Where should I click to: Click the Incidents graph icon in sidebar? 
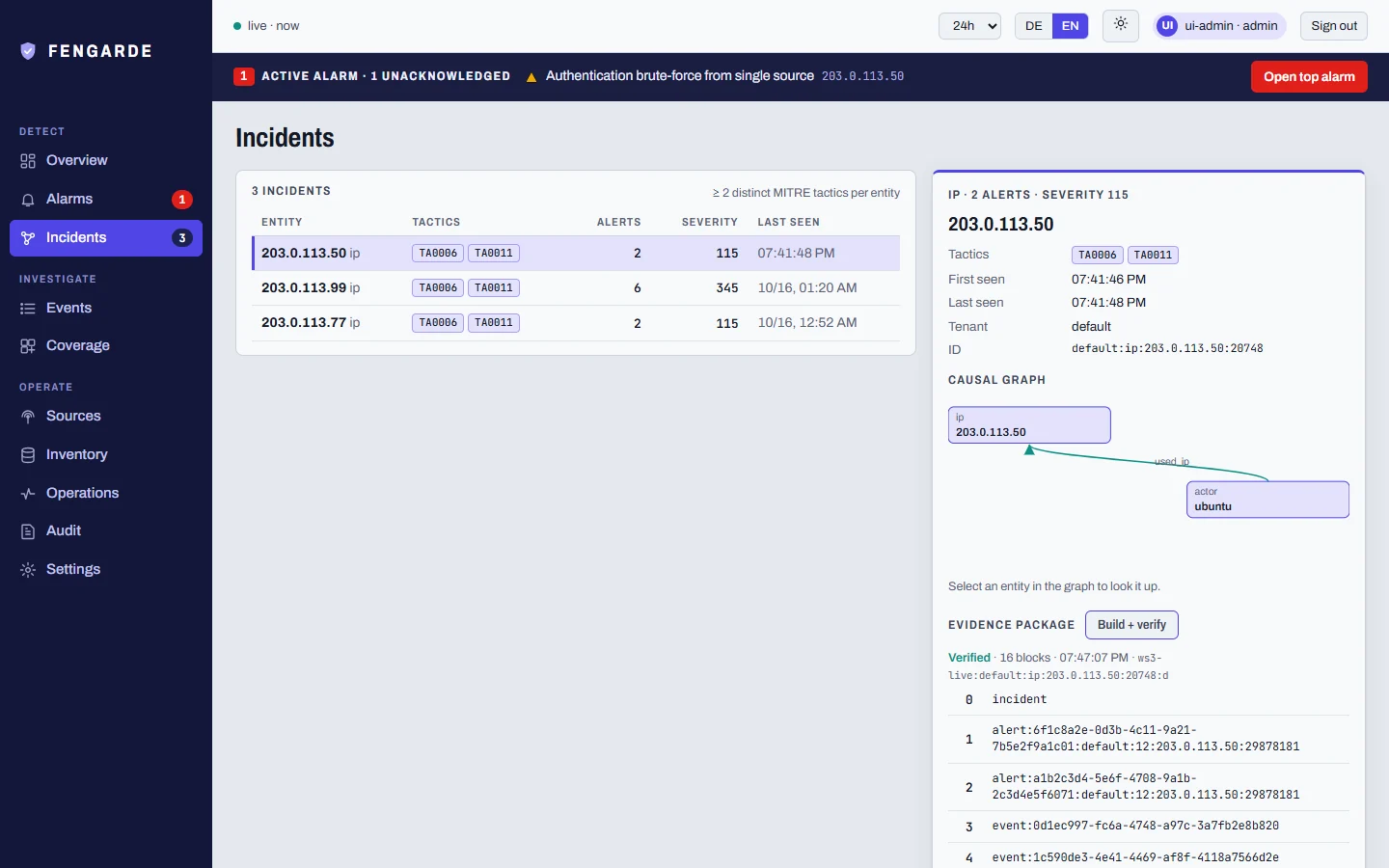click(x=28, y=238)
